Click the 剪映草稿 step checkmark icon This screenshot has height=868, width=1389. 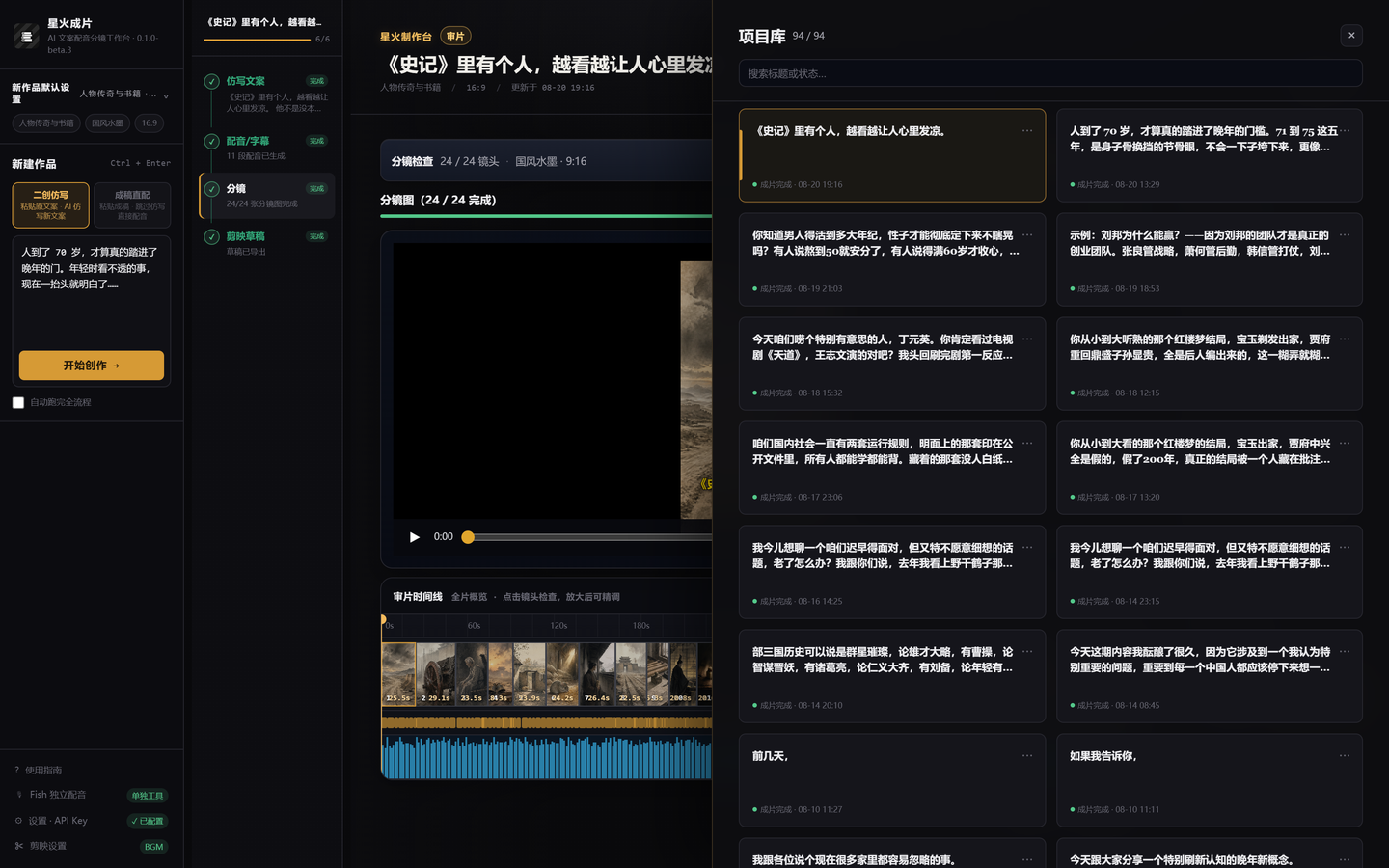pos(211,236)
